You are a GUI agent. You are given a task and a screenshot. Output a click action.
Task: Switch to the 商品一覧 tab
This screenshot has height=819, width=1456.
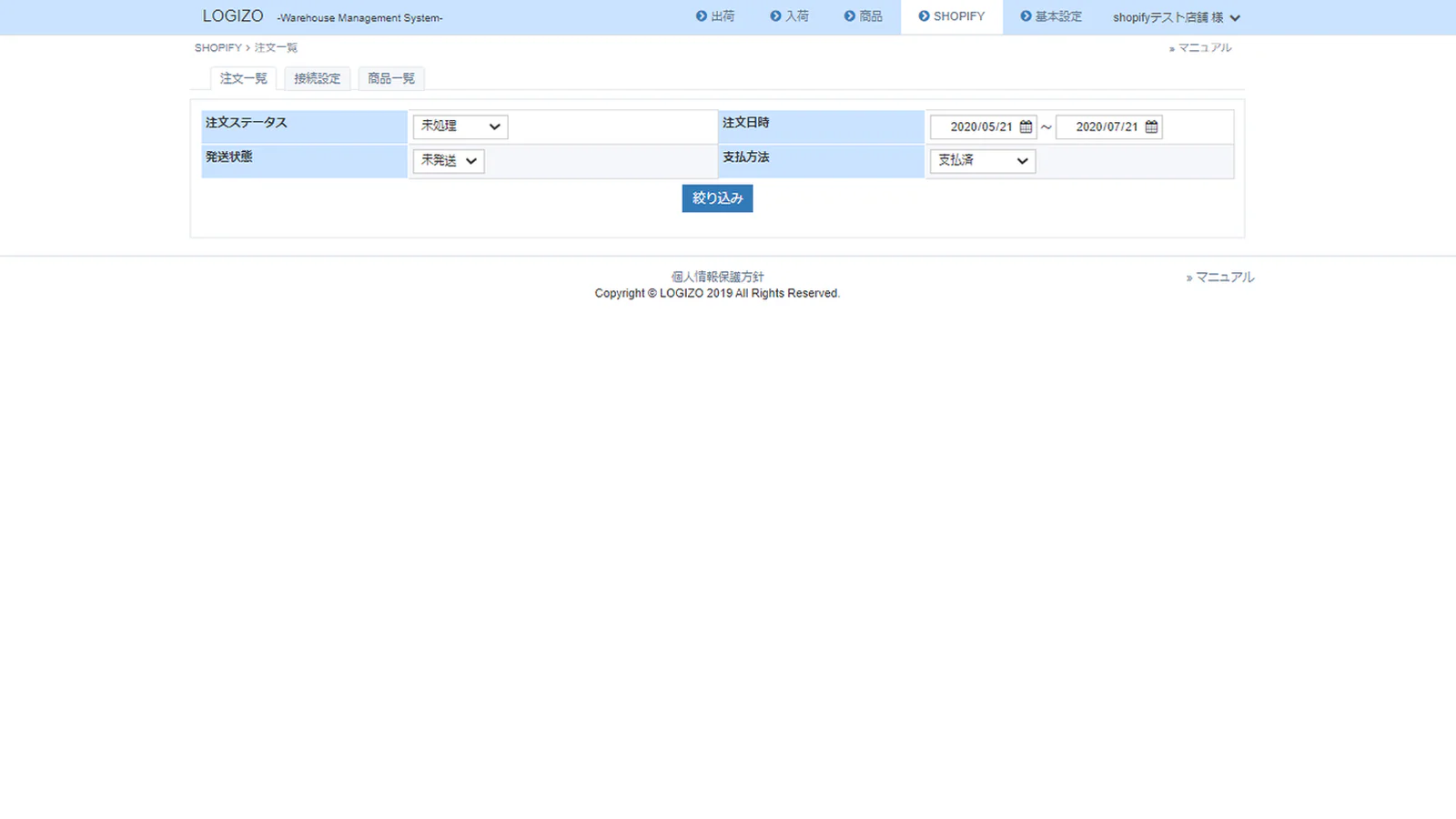(x=391, y=78)
